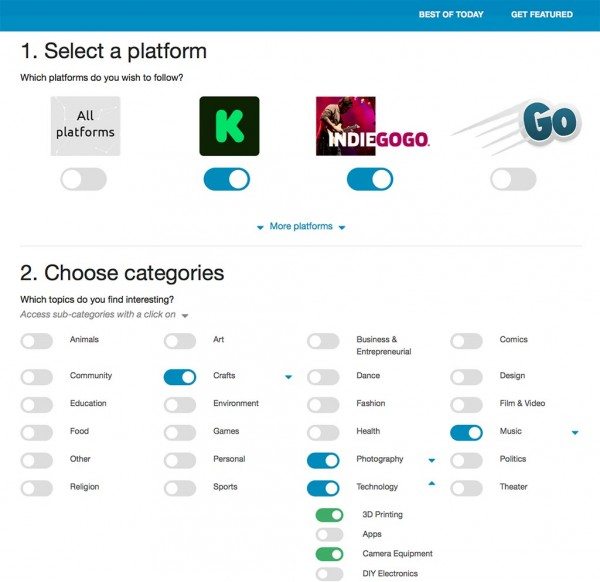Disable the Kickstarter platform toggle

227,179
